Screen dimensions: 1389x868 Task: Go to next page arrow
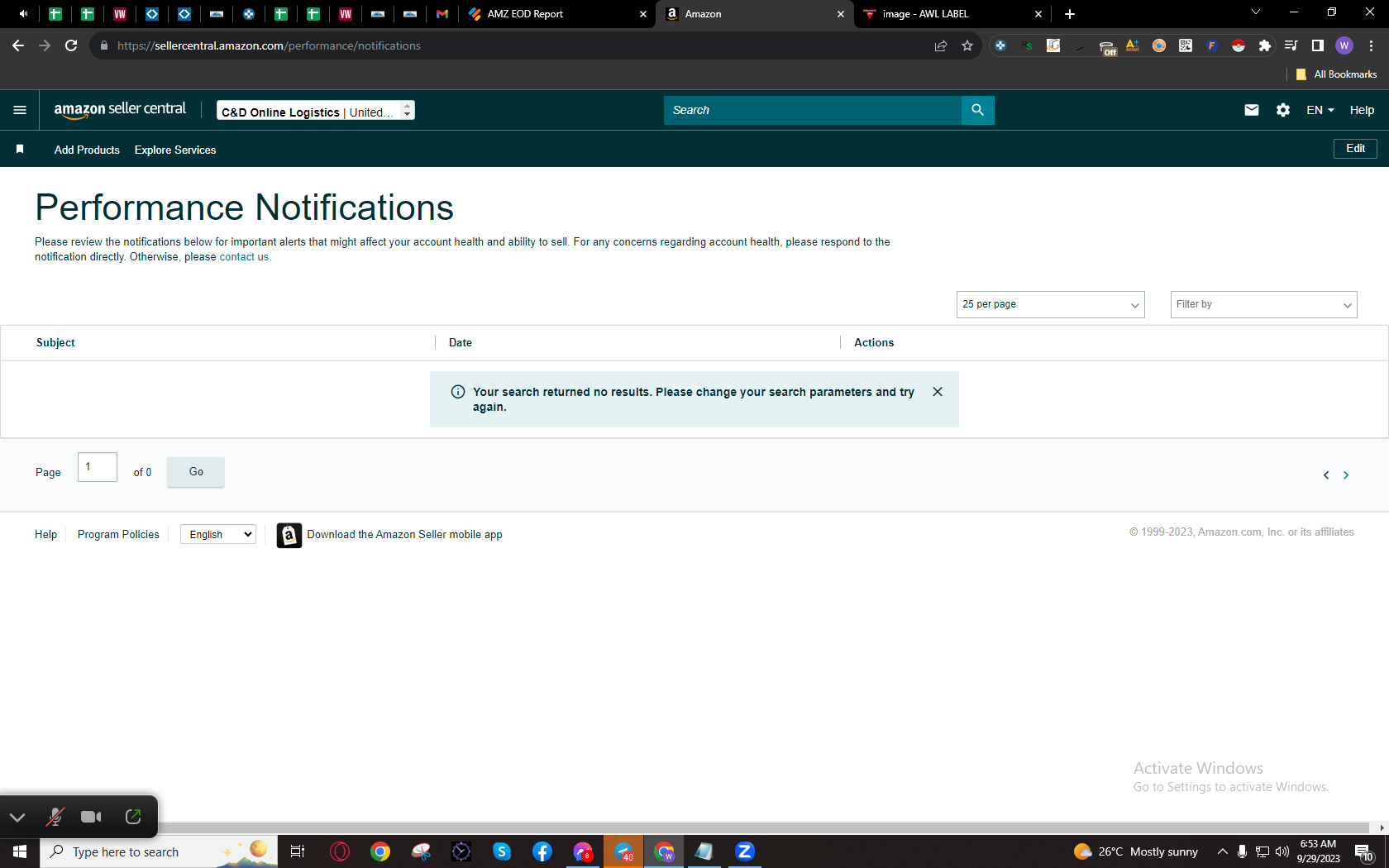pyautogui.click(x=1346, y=475)
